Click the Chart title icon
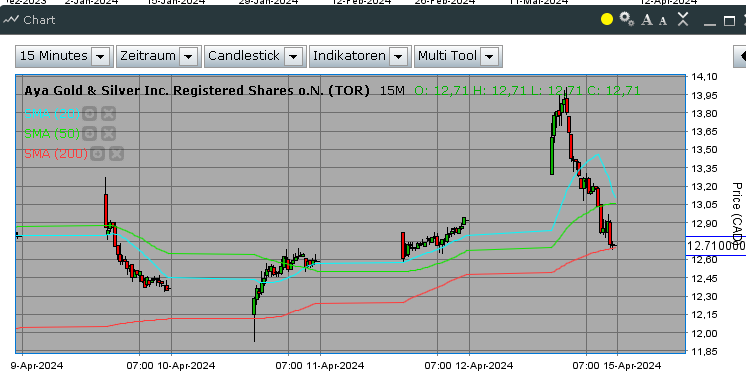This screenshot has height=374, width=746. pos(10,20)
